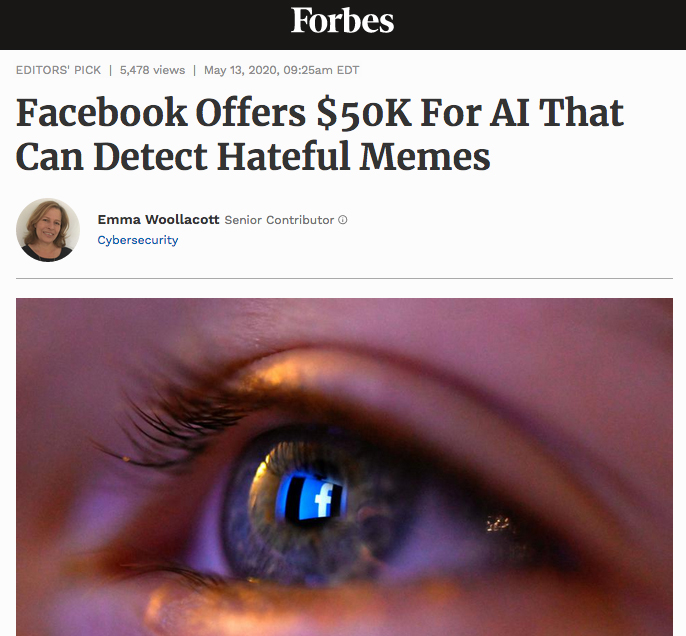
Task: Click the Forbes logo in the header
Action: pos(343,21)
